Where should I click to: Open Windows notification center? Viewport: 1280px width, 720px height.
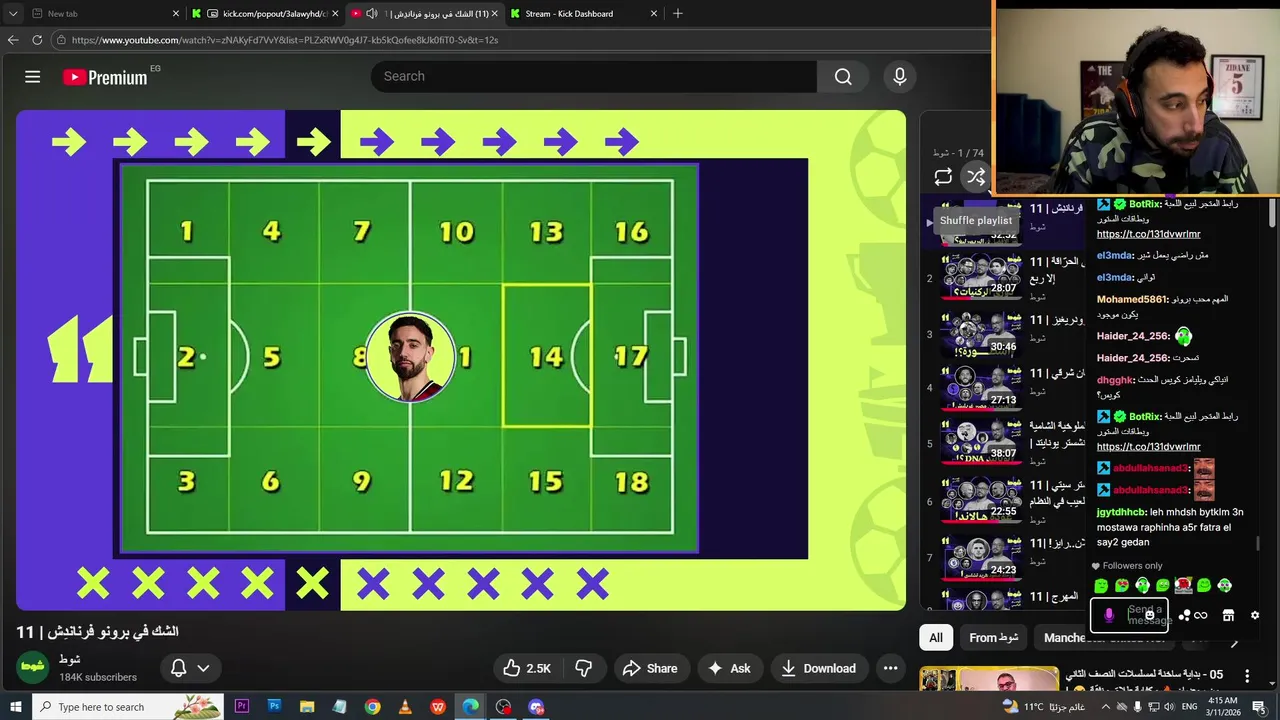[1258, 707]
